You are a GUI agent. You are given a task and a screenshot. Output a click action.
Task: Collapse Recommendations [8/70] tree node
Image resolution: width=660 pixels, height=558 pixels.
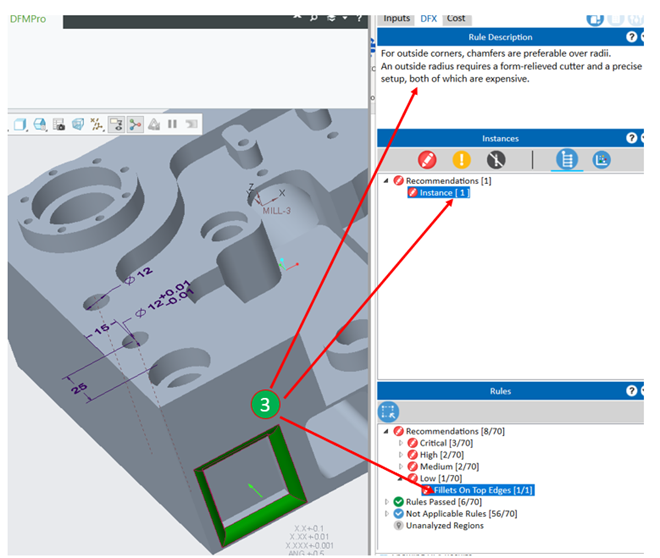[x=386, y=431]
